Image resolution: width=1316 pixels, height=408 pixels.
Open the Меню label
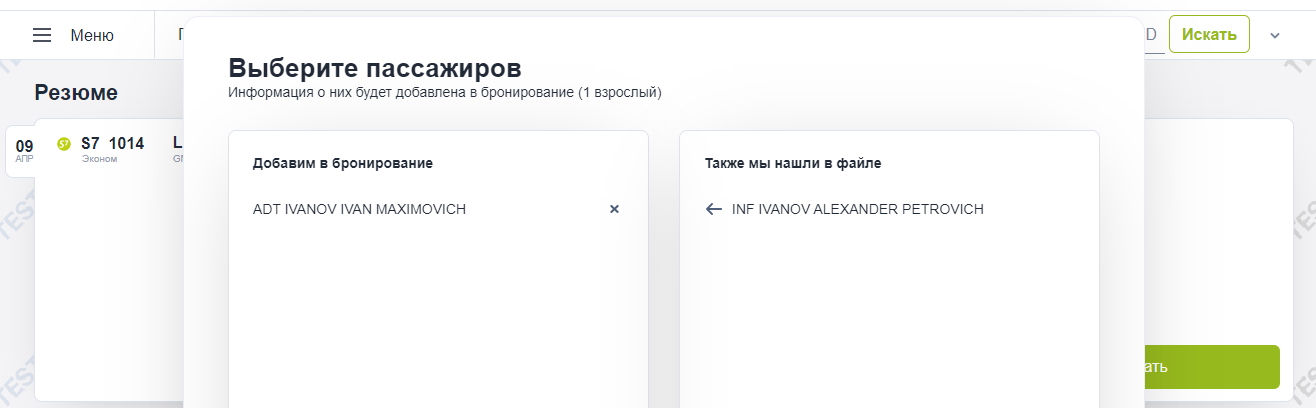(x=92, y=35)
